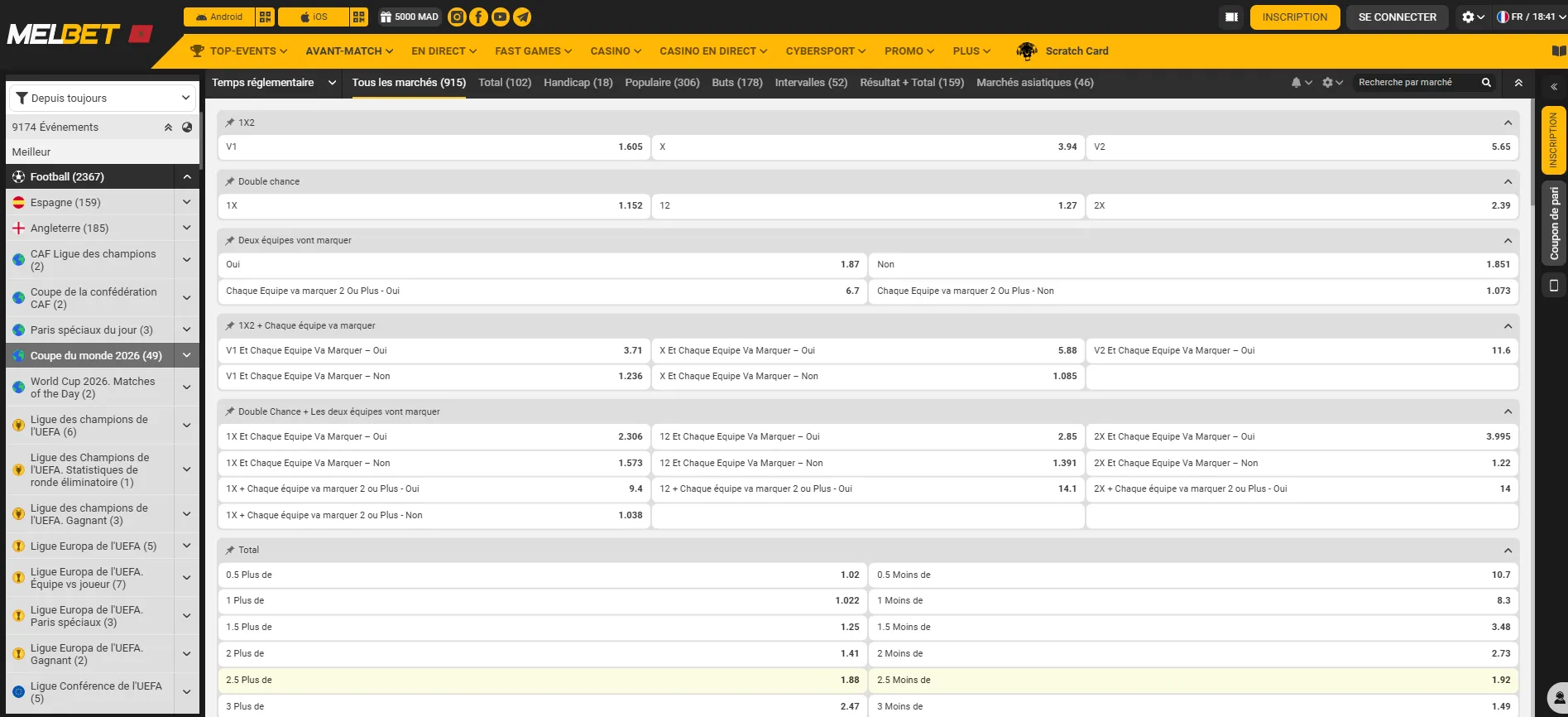Select the Meilleur list entry
This screenshot has height=717, width=1568.
(103, 152)
